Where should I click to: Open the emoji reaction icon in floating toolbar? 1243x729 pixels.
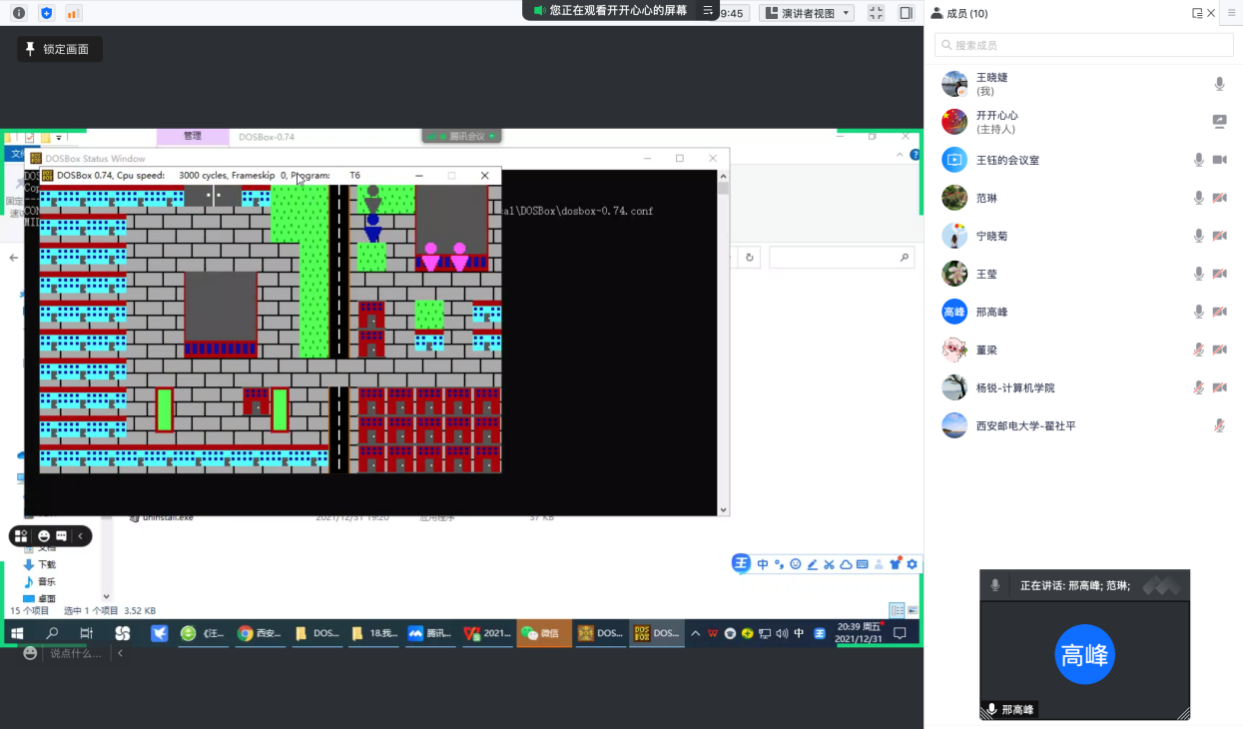coord(43,537)
